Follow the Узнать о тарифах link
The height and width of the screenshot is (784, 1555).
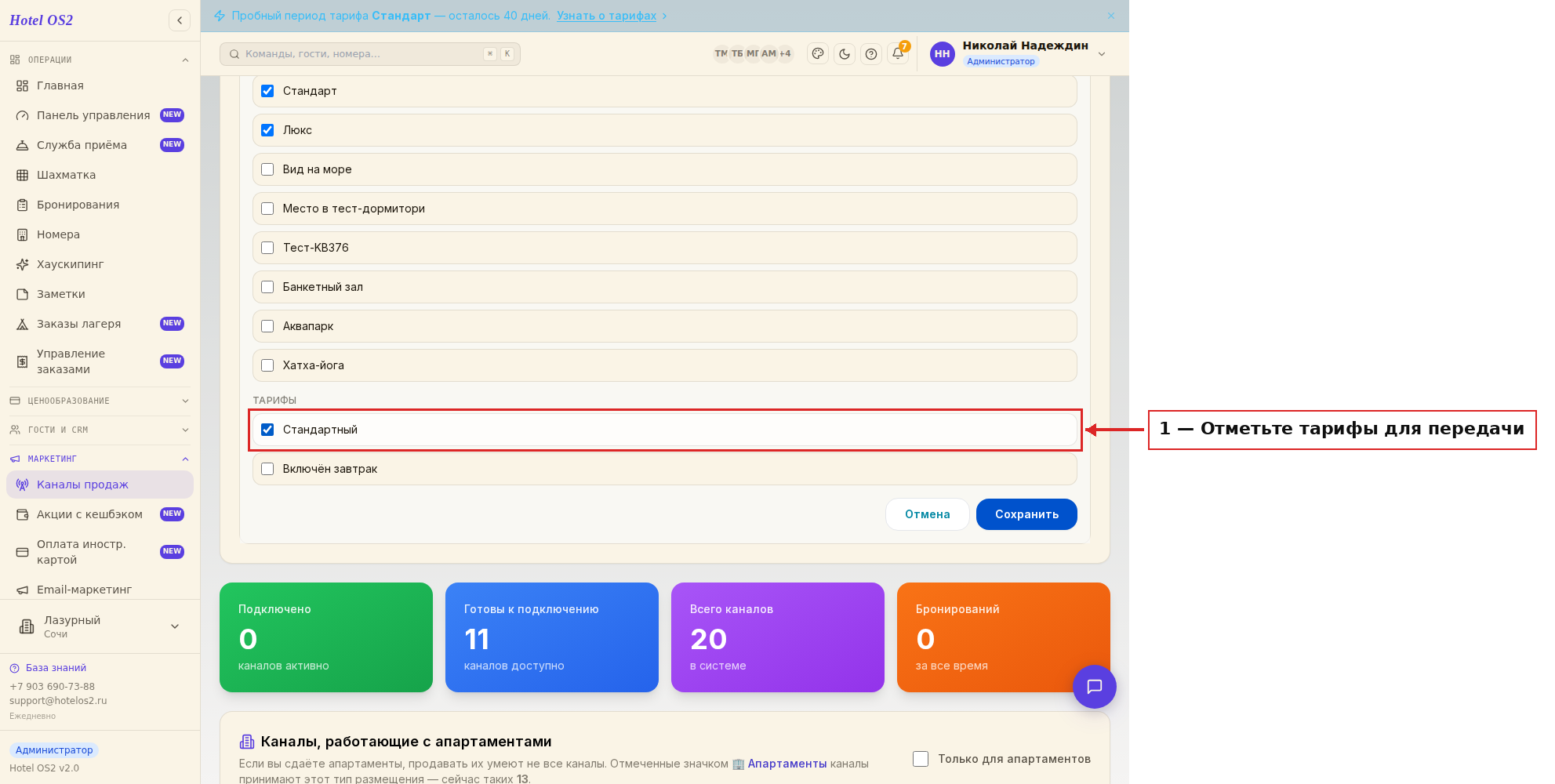[607, 16]
